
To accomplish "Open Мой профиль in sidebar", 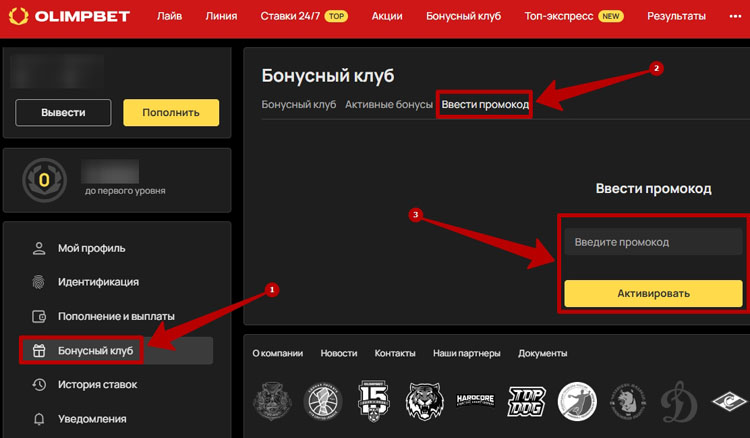I will tap(91, 248).
